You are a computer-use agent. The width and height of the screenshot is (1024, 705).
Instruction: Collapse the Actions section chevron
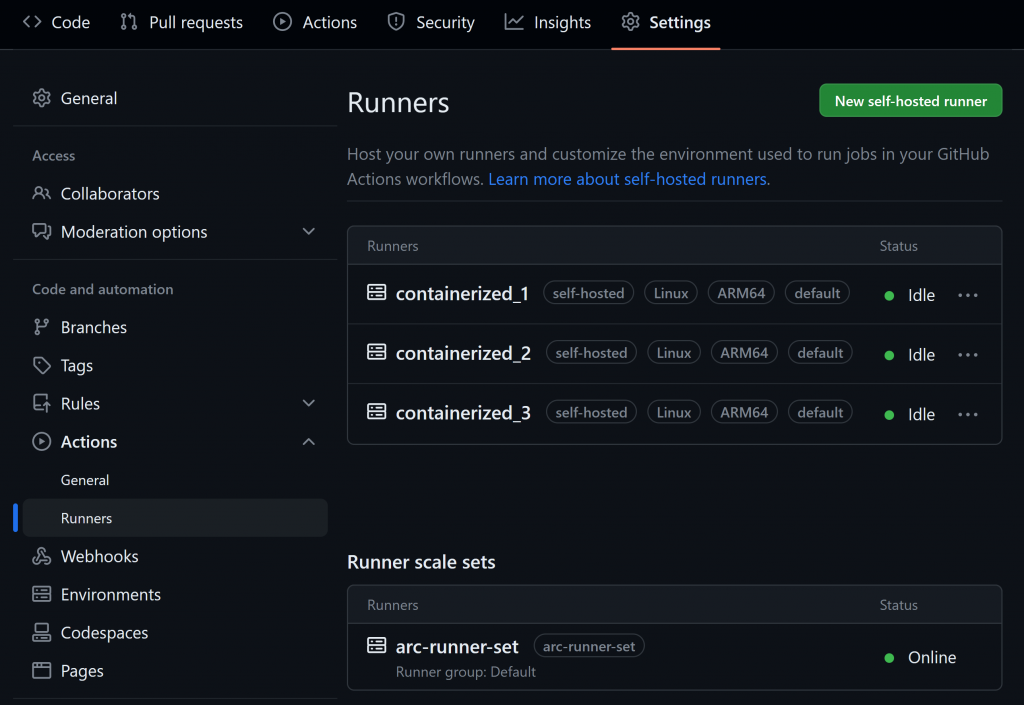pos(309,442)
